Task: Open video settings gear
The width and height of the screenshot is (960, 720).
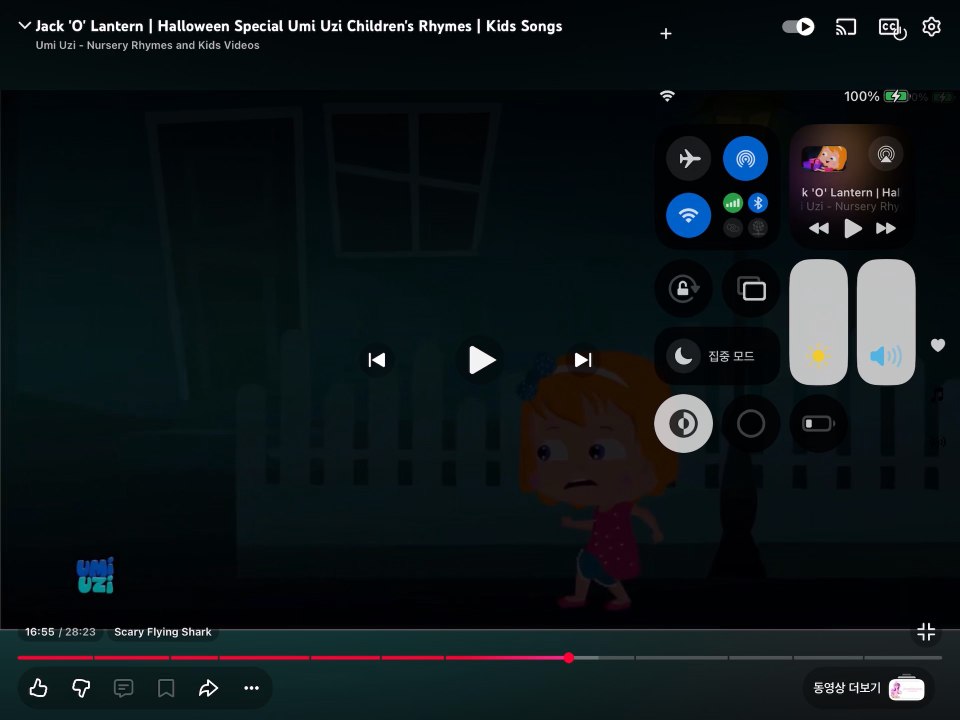Action: point(931,27)
